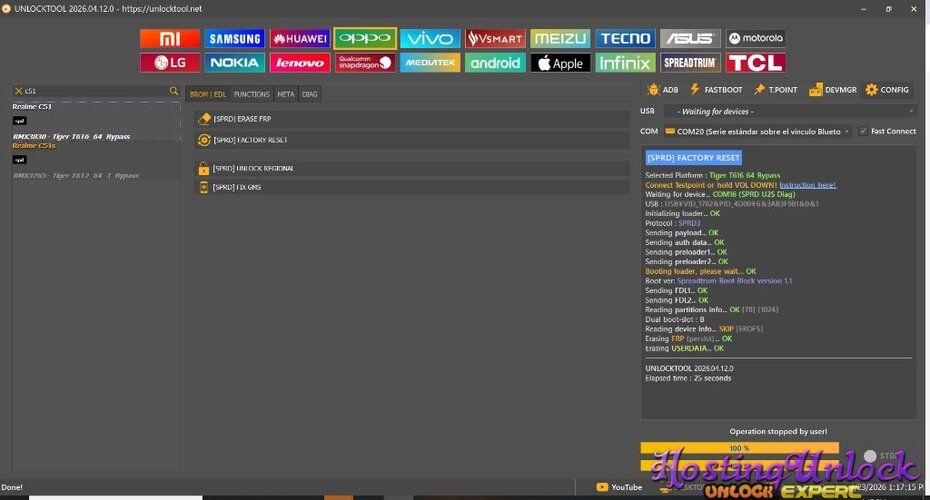Run [SPRD] FIX GMS
This screenshot has width=930, height=500.
coord(412,187)
